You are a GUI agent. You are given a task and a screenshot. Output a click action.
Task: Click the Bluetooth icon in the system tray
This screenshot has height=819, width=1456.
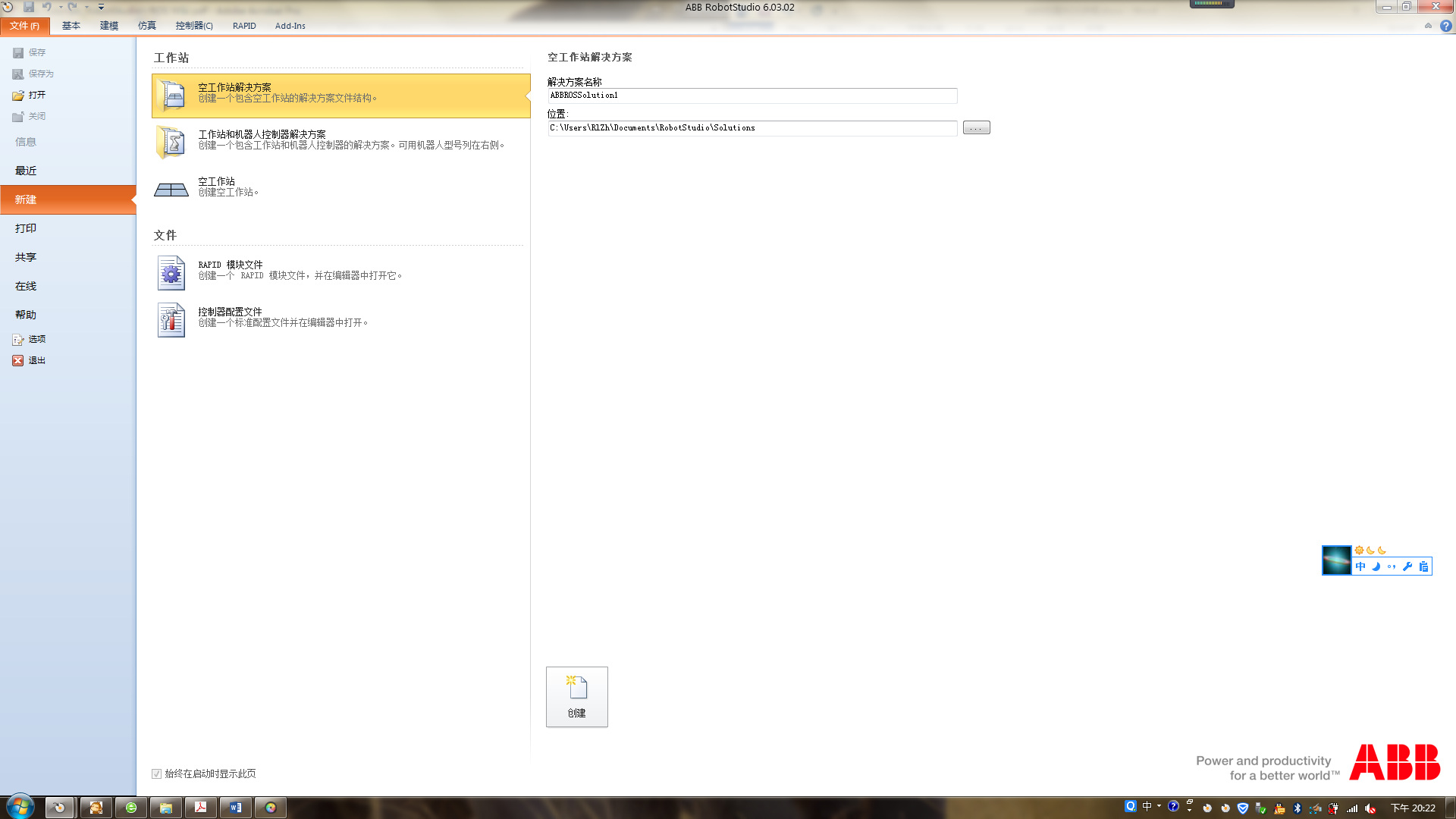tap(1298, 808)
